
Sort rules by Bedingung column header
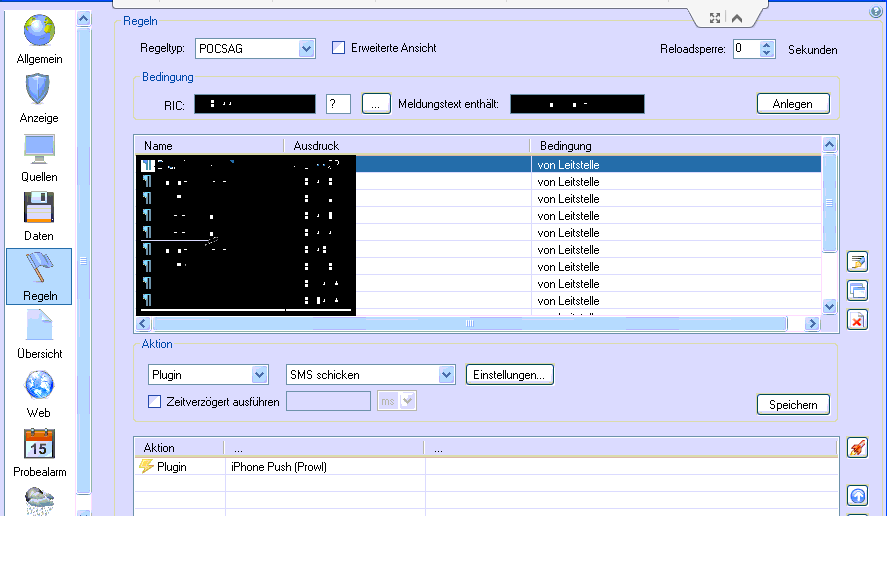click(x=676, y=145)
